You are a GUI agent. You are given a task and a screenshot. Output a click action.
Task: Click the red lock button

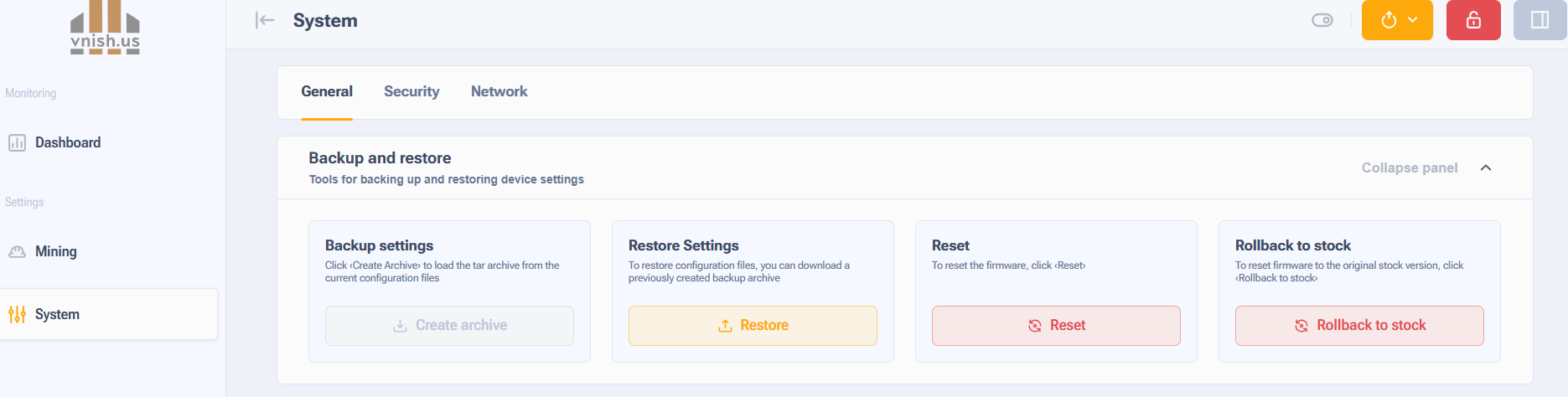click(1473, 20)
